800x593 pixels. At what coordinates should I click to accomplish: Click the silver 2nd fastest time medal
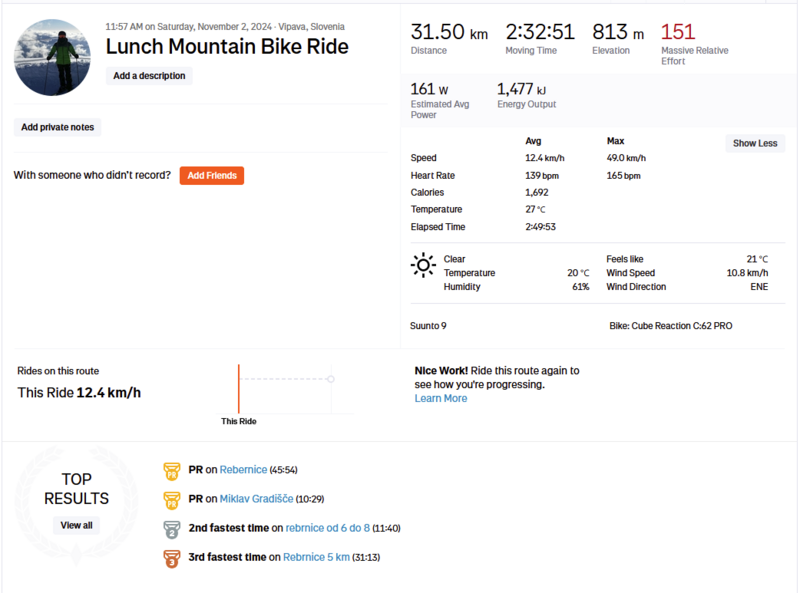(171, 528)
